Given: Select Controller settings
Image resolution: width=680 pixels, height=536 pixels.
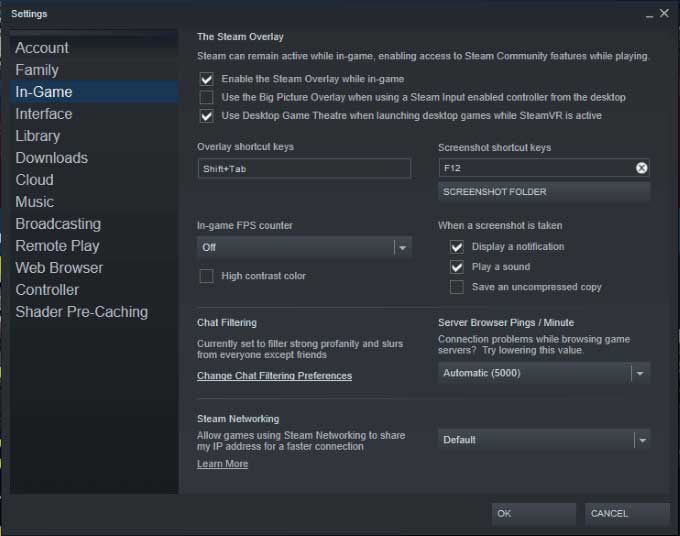Looking at the screenshot, I should tap(94, 290).
